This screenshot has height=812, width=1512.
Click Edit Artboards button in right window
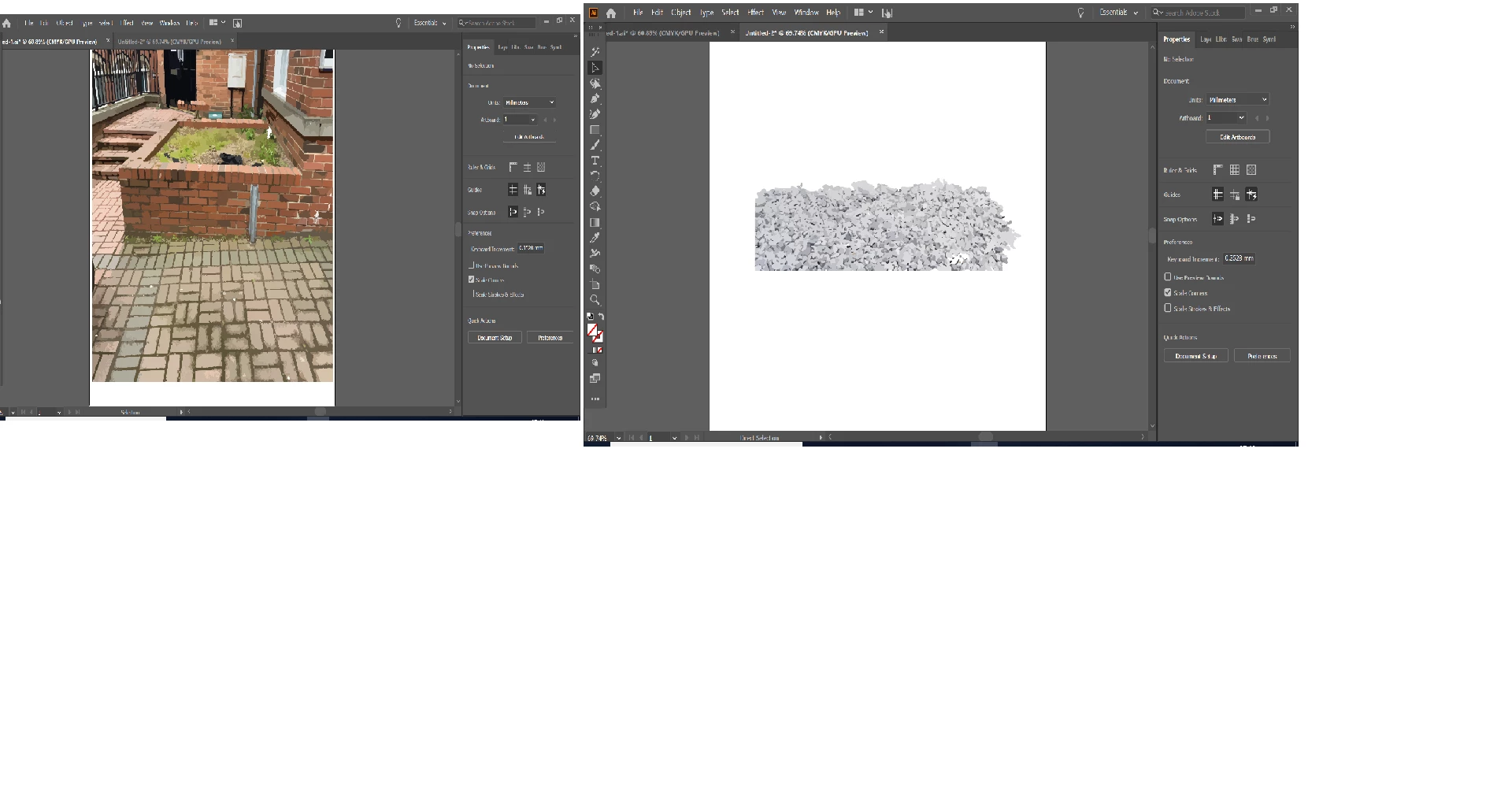pyautogui.click(x=1237, y=137)
